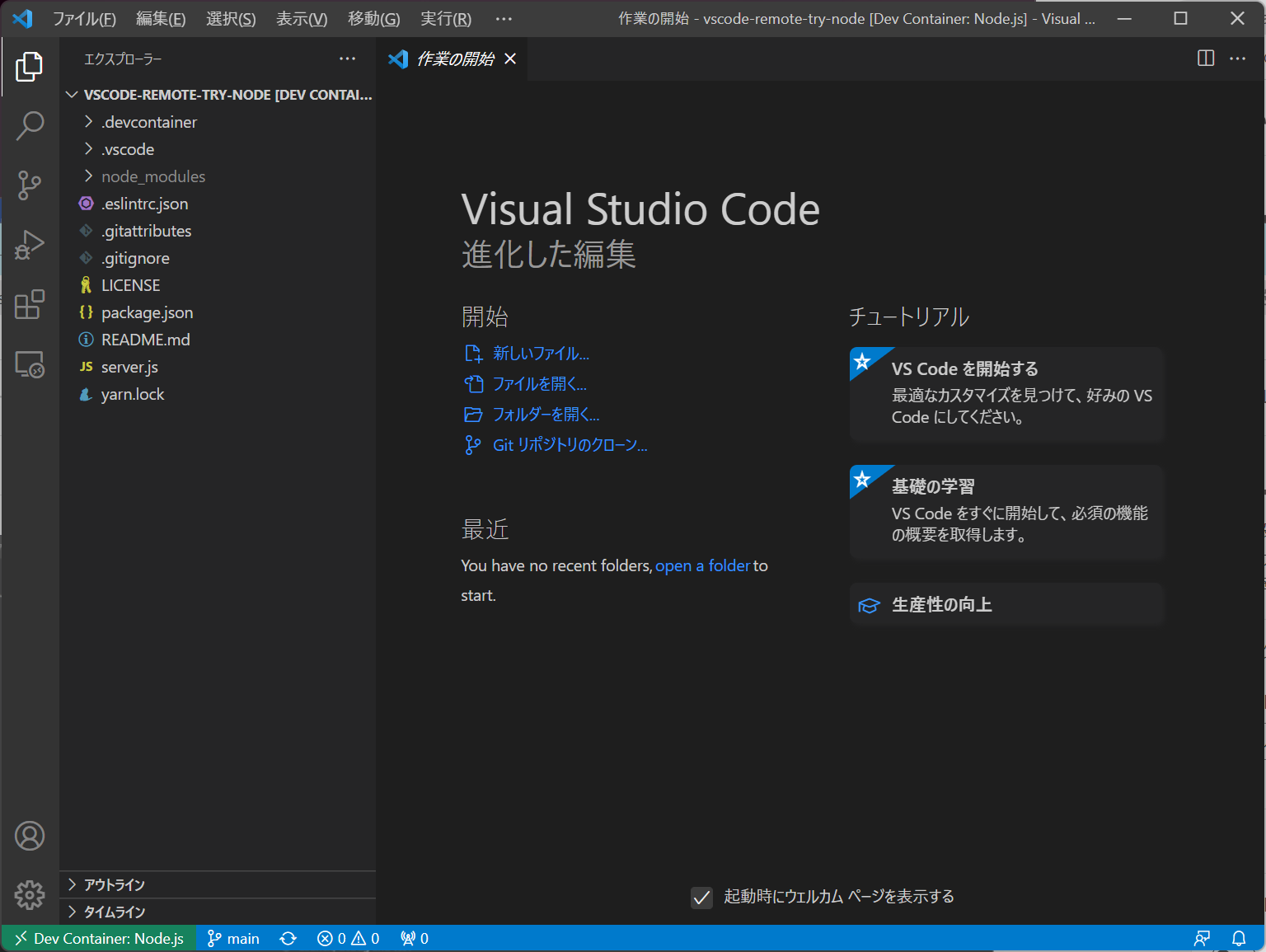This screenshot has width=1266, height=952.
Task: Click the split editor icon
Action: [x=1206, y=59]
